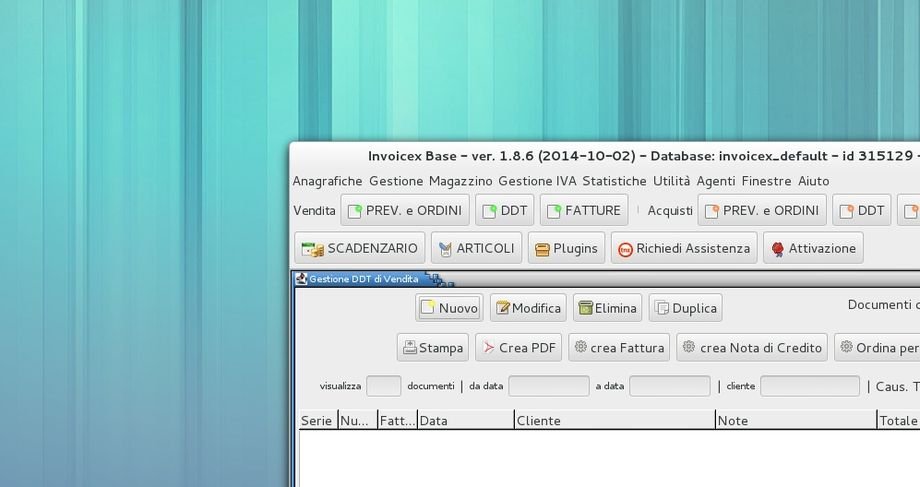Open the SCADENZARIO schedule
This screenshot has height=487, width=920.
[x=360, y=248]
